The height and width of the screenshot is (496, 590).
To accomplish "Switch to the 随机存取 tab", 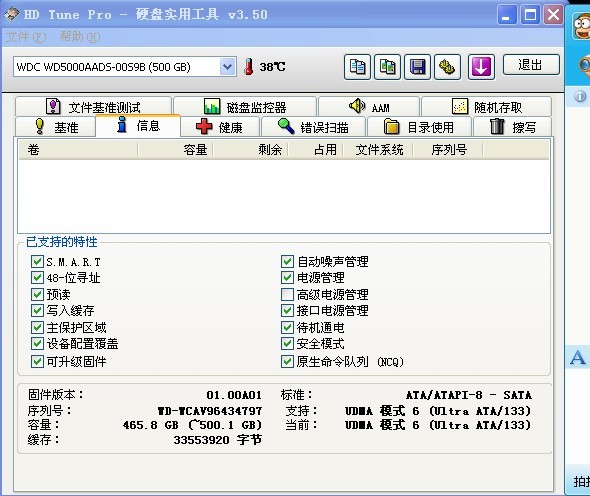I will (x=487, y=107).
